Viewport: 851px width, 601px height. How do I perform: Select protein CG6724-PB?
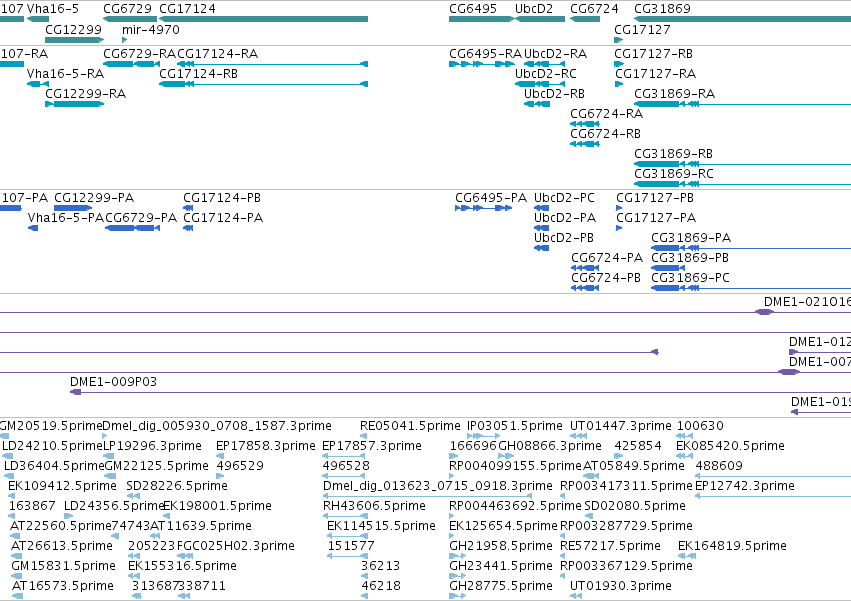pos(585,288)
